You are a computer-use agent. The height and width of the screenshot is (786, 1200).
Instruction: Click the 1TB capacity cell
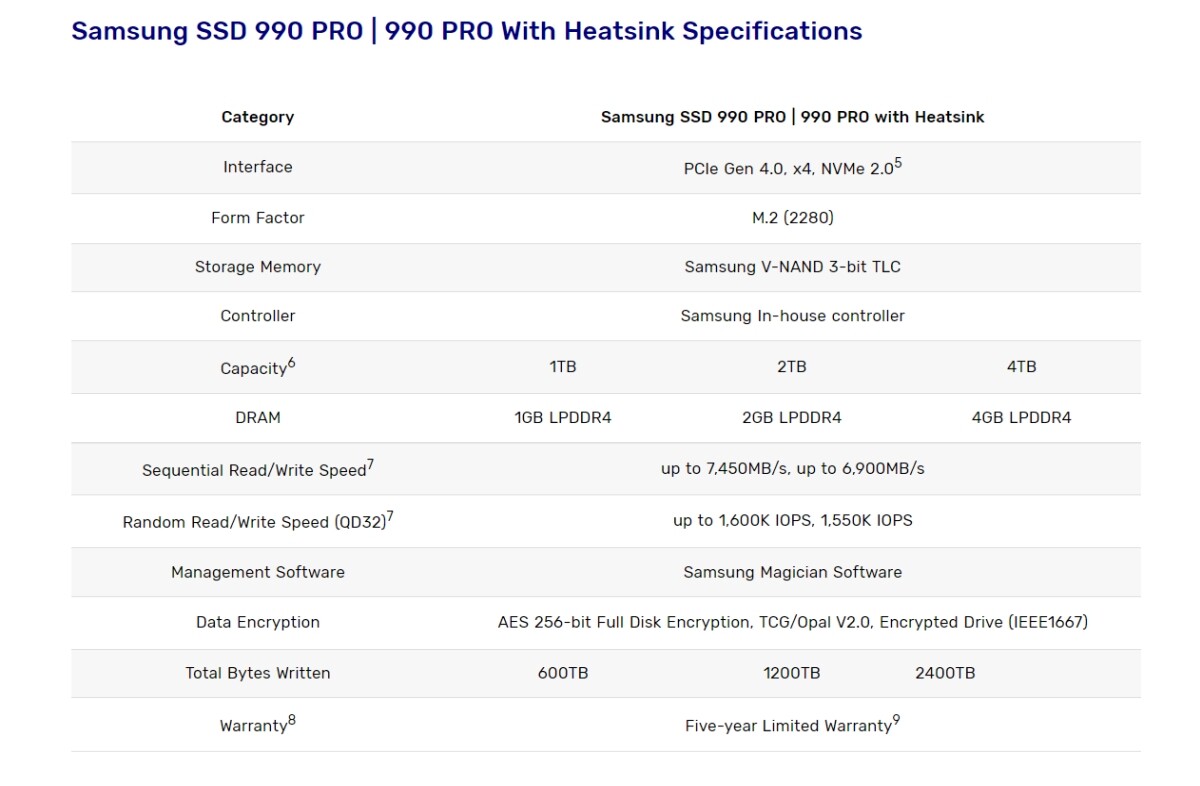click(563, 367)
